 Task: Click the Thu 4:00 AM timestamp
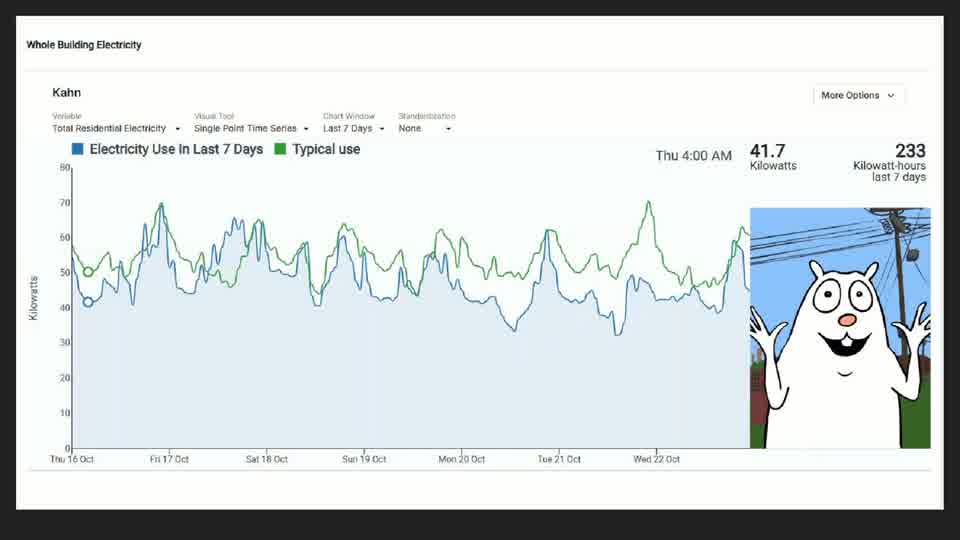(x=694, y=156)
